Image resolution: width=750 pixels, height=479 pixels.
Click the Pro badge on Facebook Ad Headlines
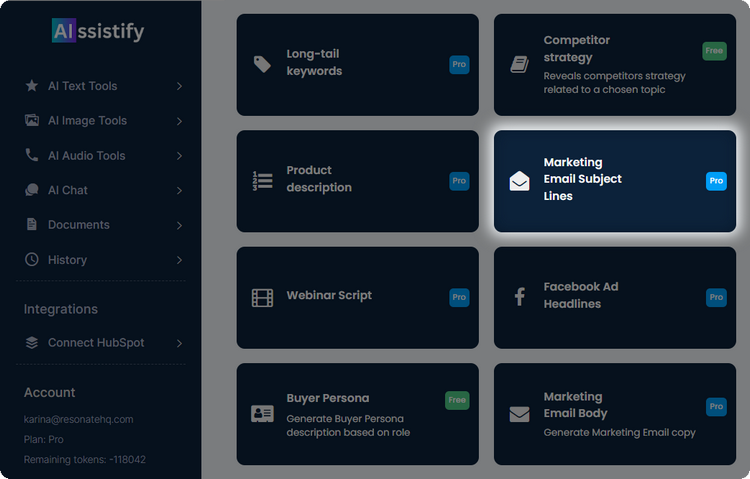click(716, 297)
